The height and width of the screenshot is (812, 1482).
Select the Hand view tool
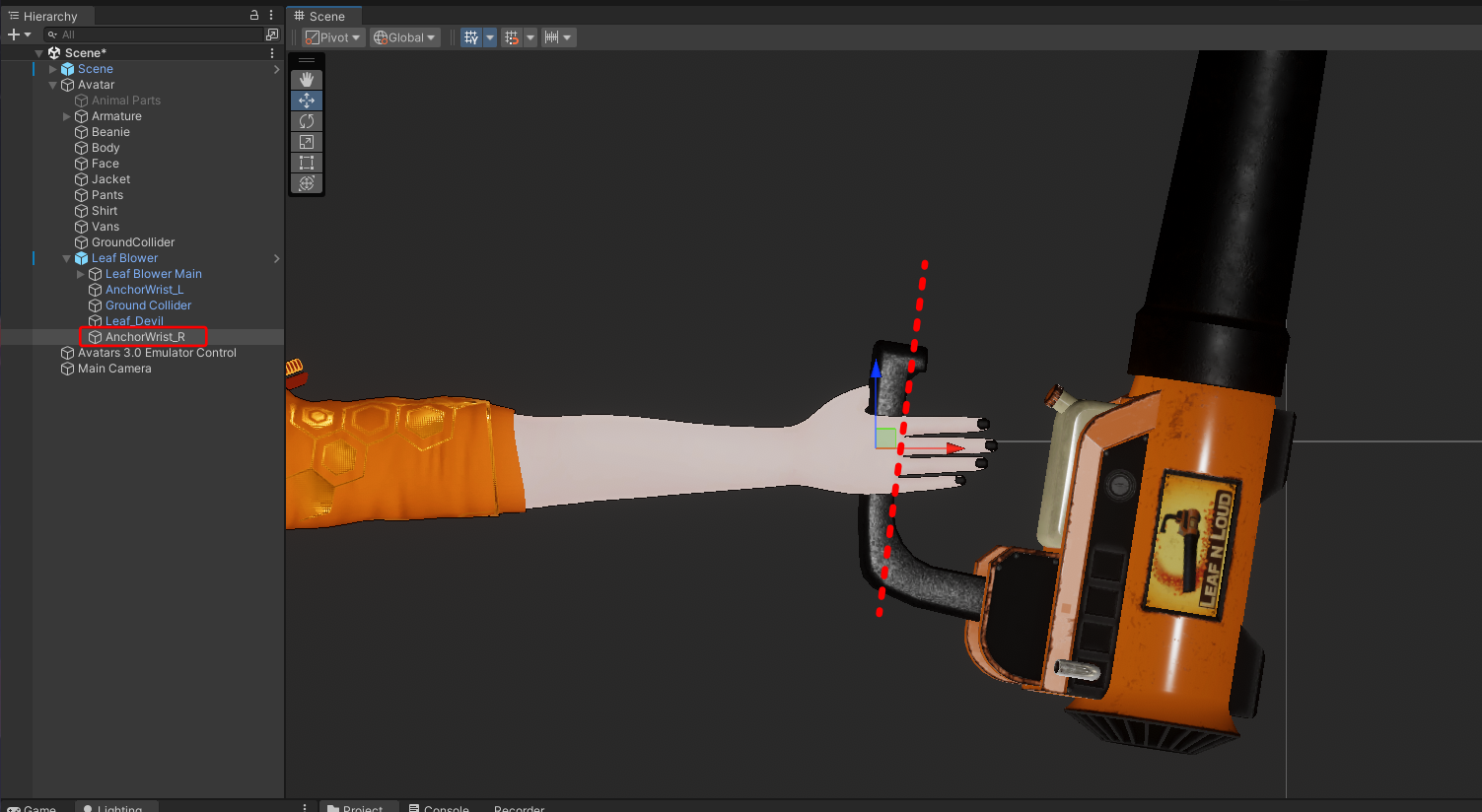pyautogui.click(x=307, y=79)
